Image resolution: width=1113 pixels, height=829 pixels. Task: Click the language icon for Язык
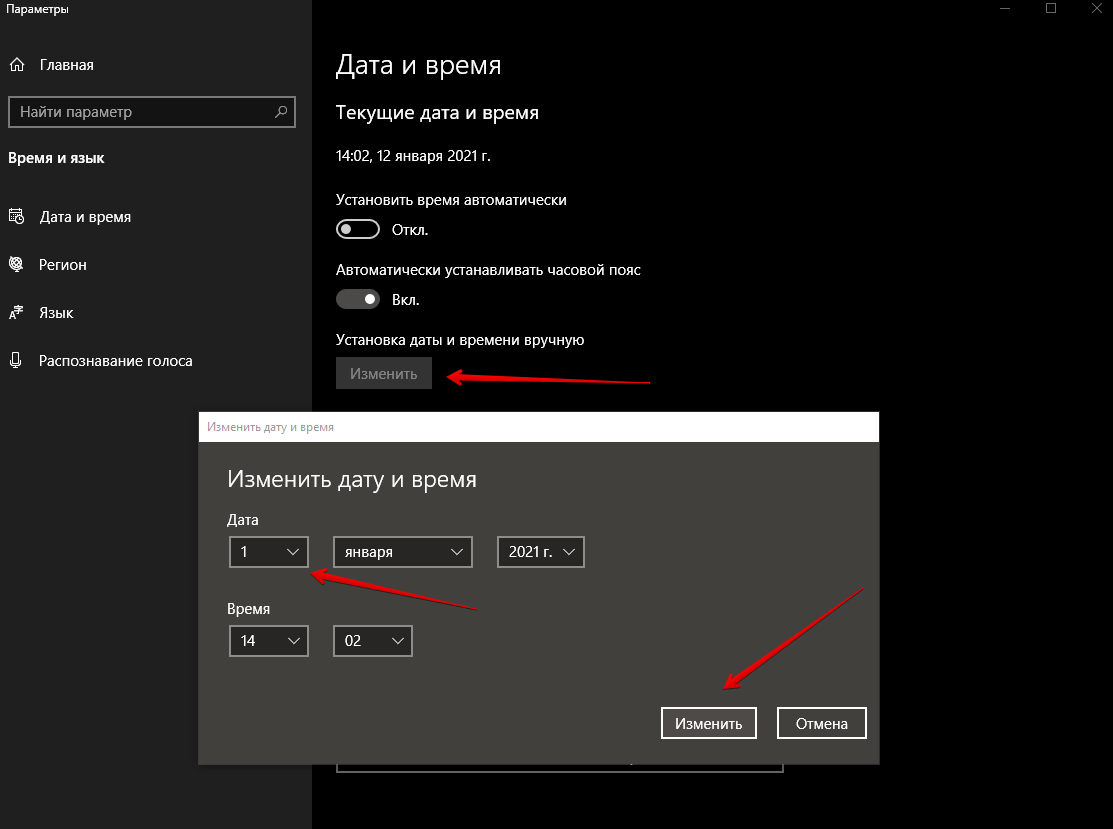pyautogui.click(x=16, y=312)
